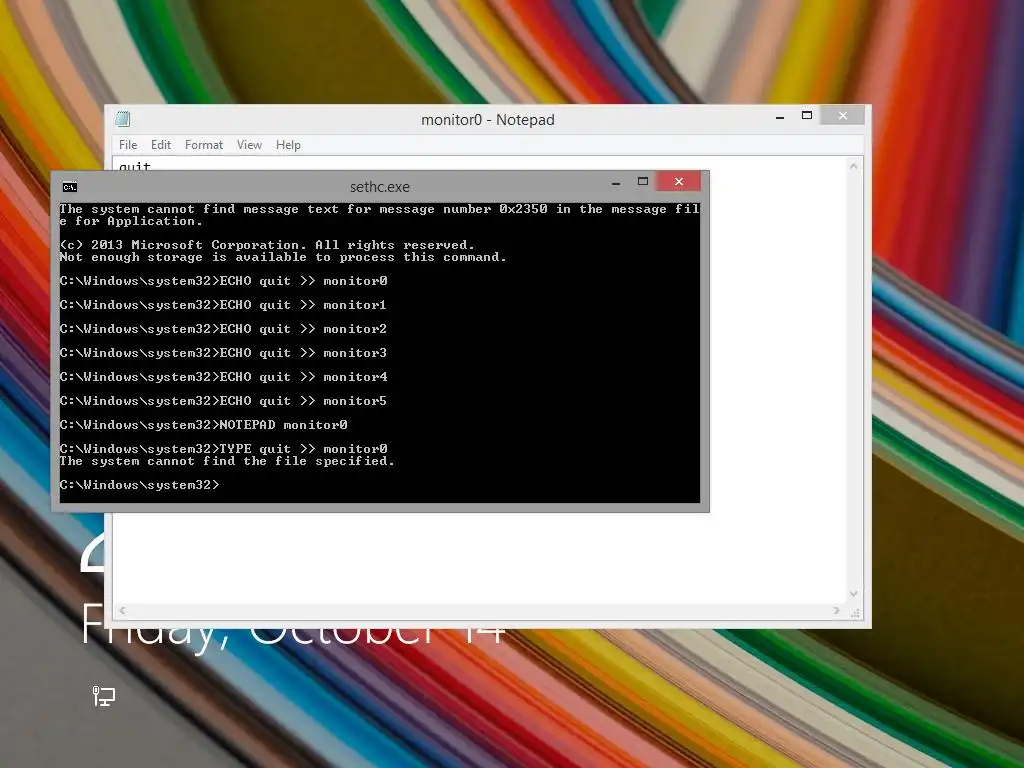Click the Notepad document icon in title bar

[x=123, y=119]
